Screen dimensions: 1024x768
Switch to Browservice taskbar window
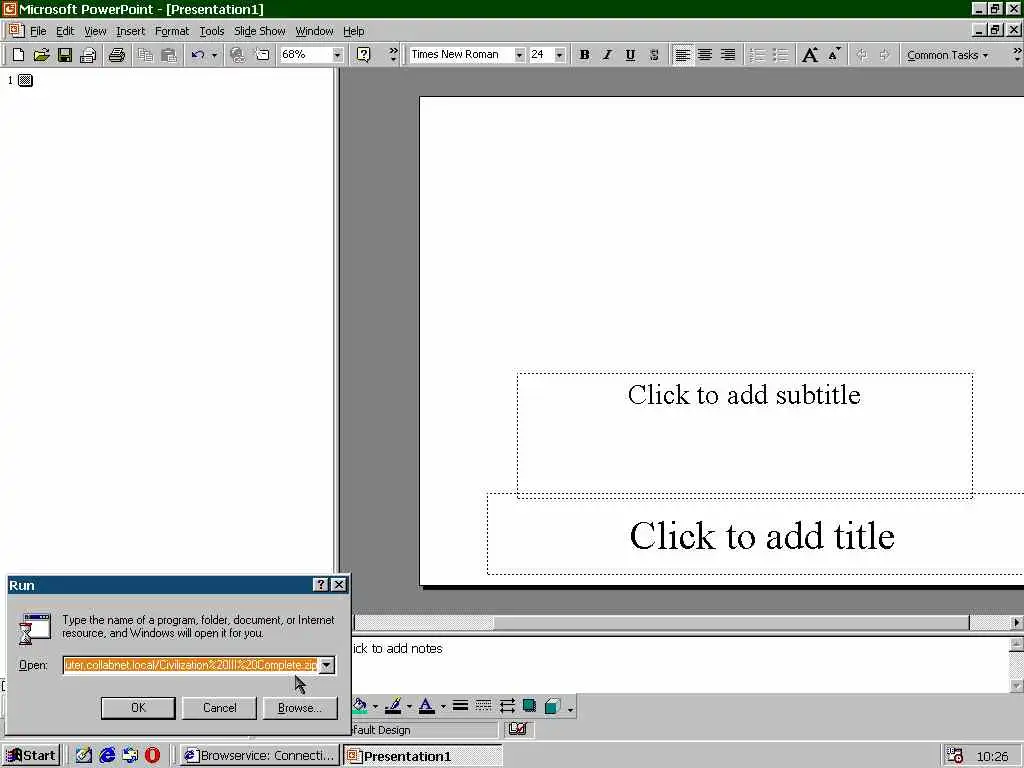click(x=259, y=756)
